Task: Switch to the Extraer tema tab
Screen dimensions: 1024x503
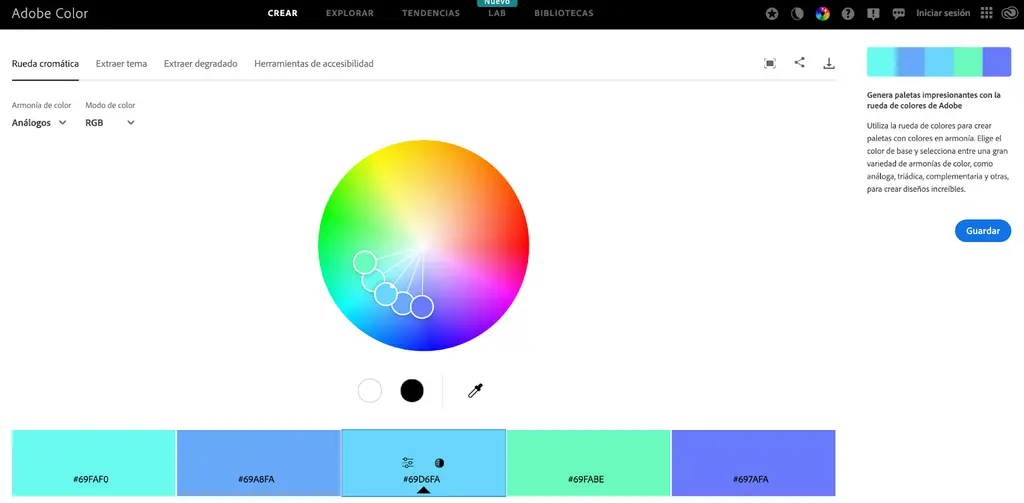Action: [121, 63]
